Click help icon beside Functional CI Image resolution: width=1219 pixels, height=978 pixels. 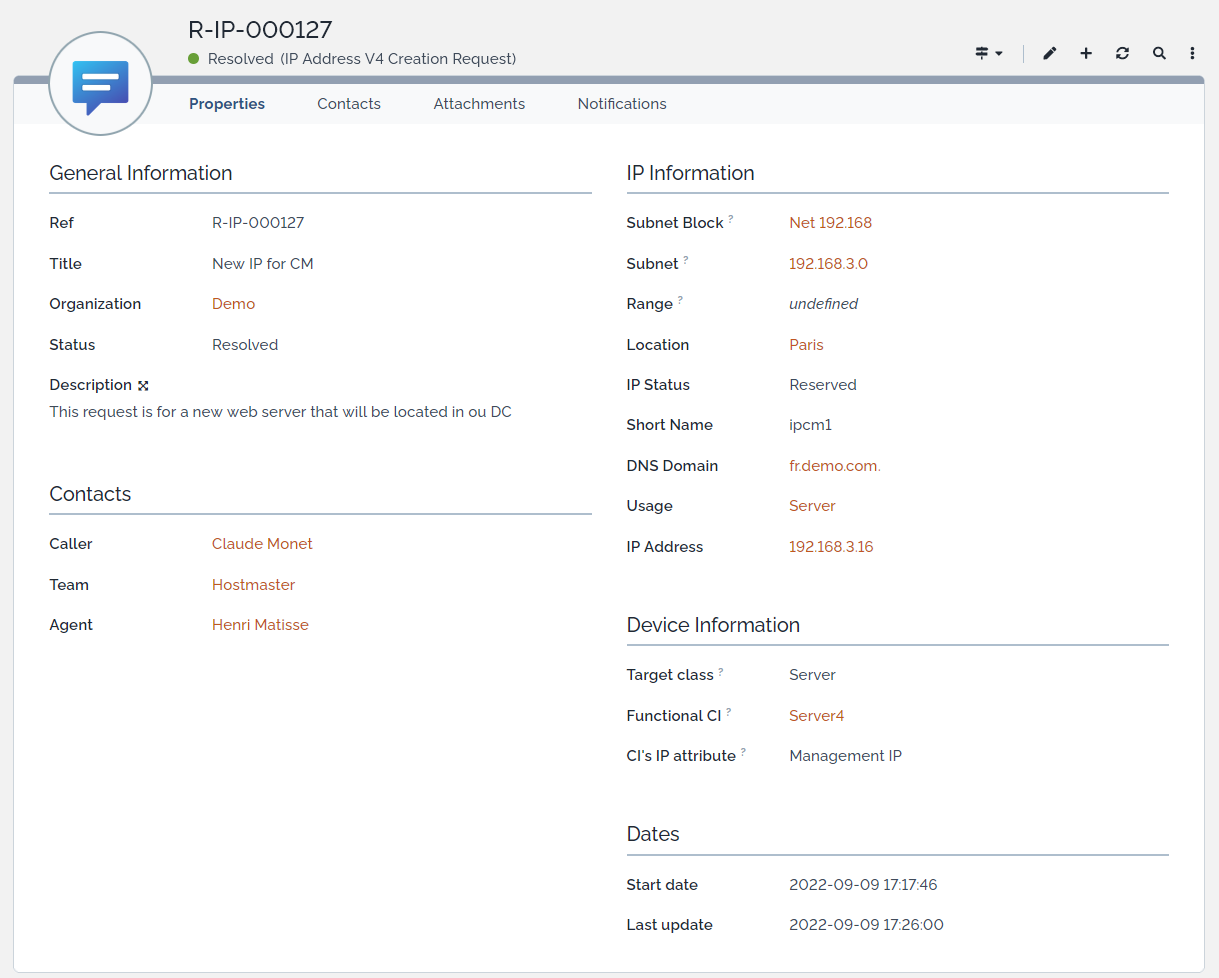pyautogui.click(x=728, y=713)
